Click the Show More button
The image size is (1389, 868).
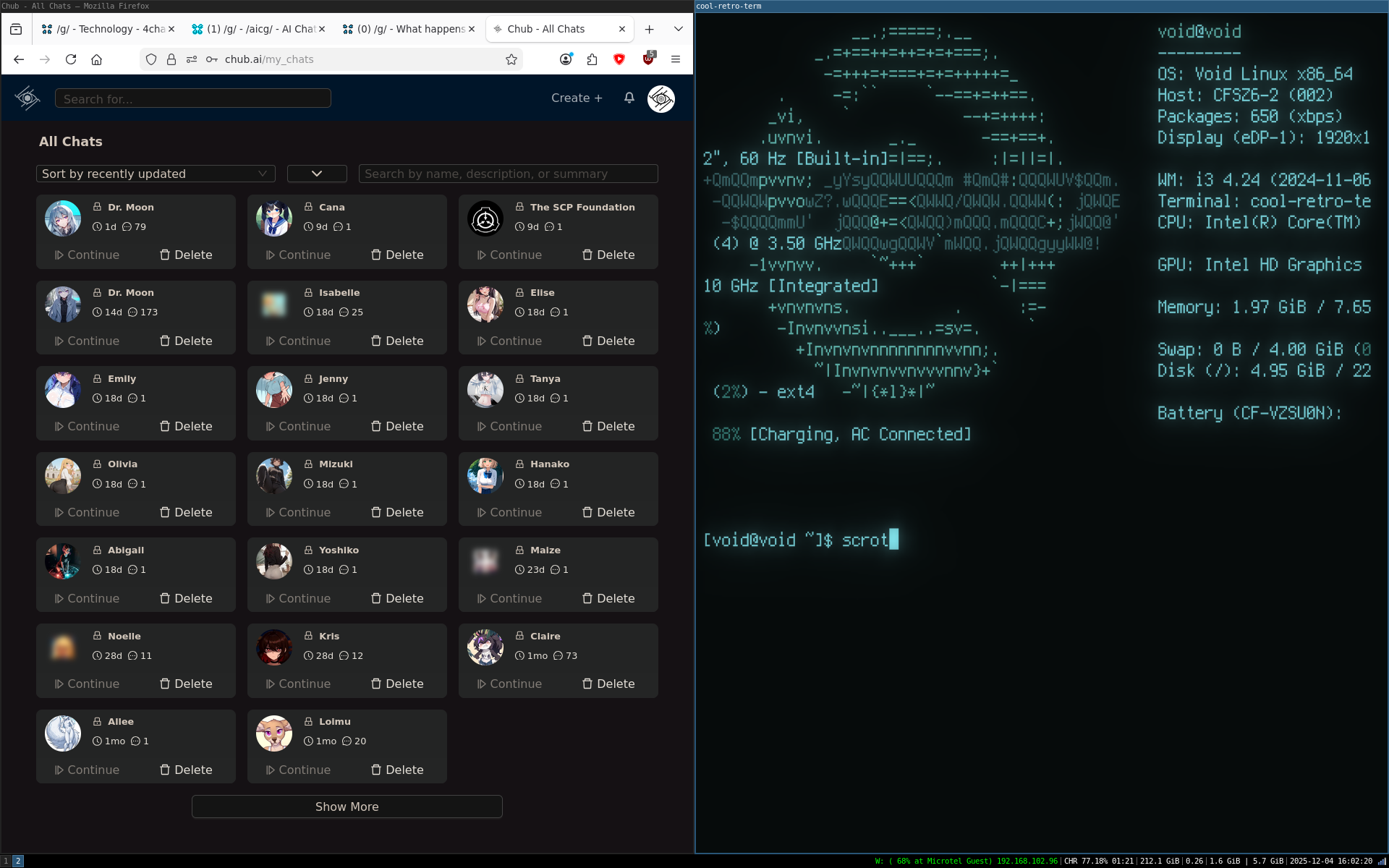pos(347,807)
